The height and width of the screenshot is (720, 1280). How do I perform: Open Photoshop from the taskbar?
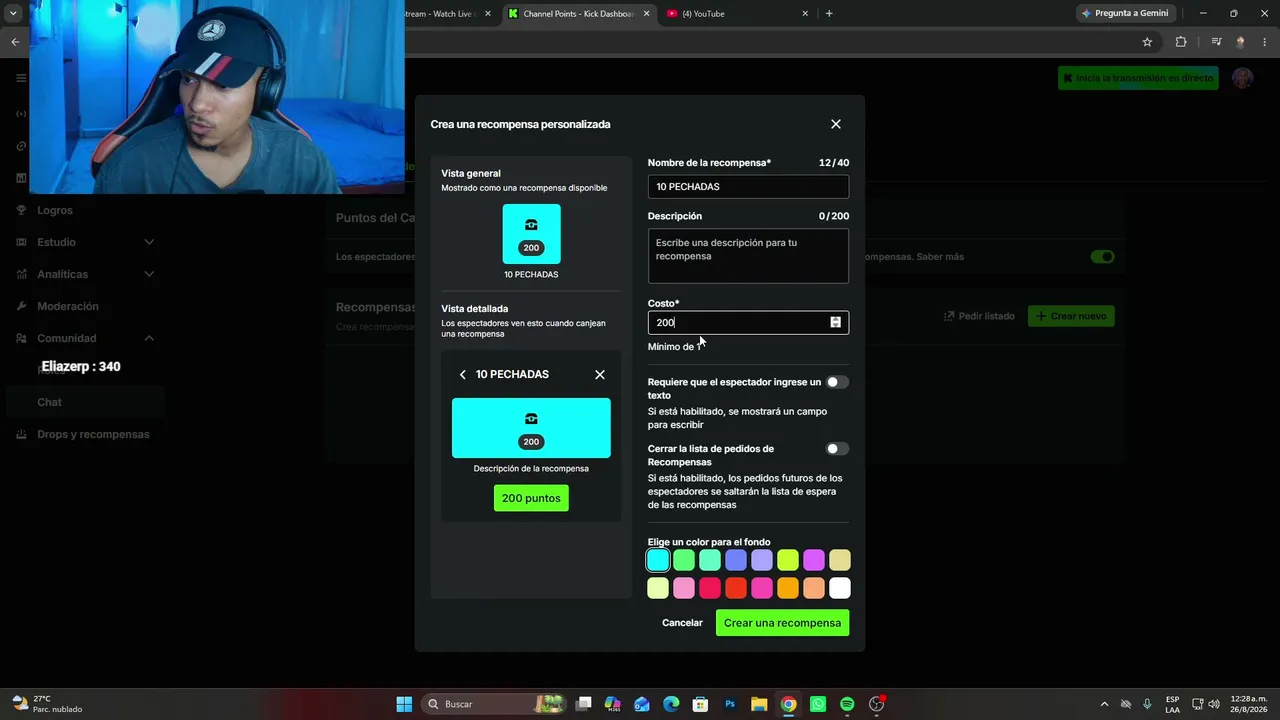(x=730, y=704)
